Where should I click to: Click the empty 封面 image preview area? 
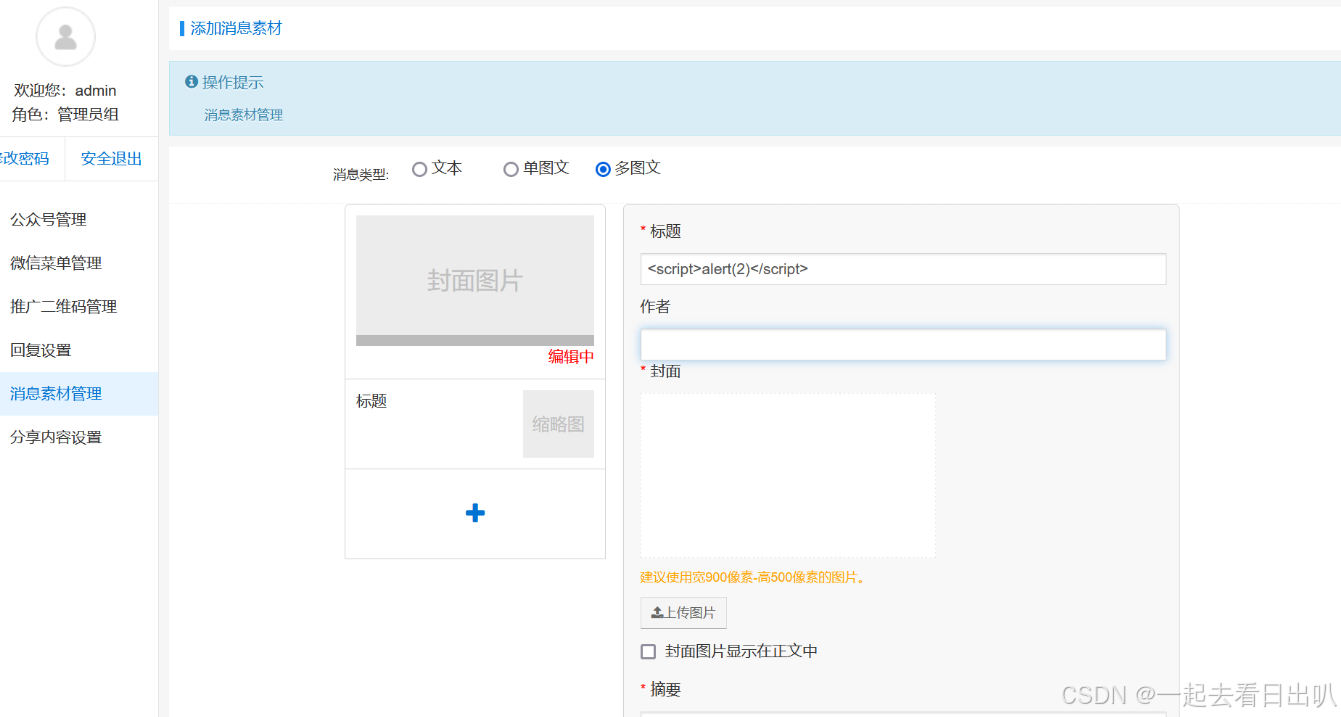[788, 475]
